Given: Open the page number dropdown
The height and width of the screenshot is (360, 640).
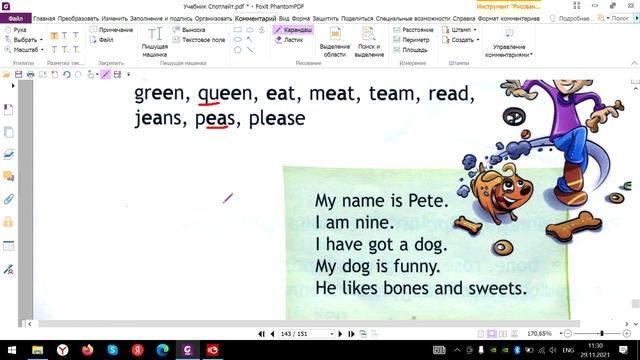Looking at the screenshot, I should click(331, 334).
